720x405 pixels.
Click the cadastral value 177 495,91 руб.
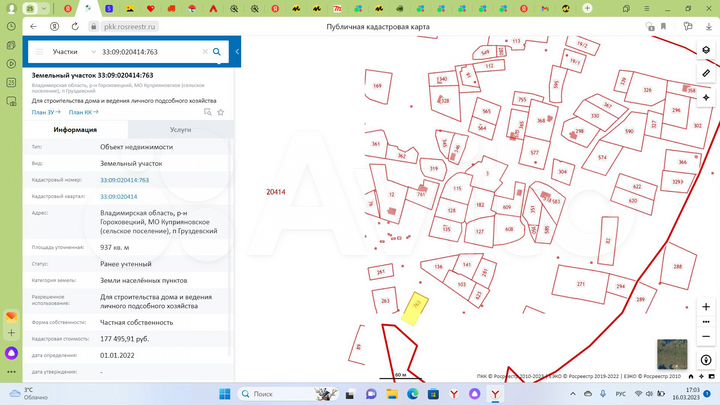pyautogui.click(x=124, y=339)
